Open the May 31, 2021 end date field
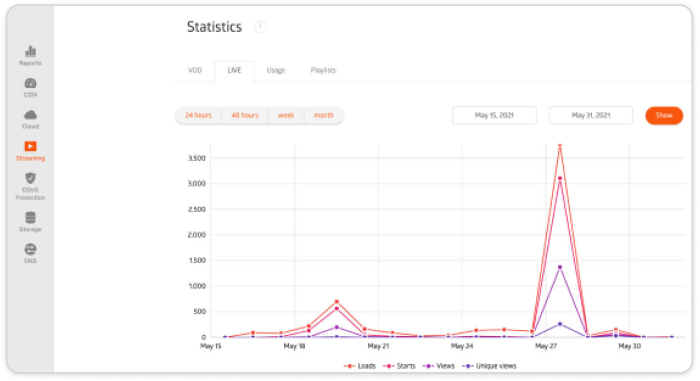Screen dimensions: 700x381 pos(591,115)
